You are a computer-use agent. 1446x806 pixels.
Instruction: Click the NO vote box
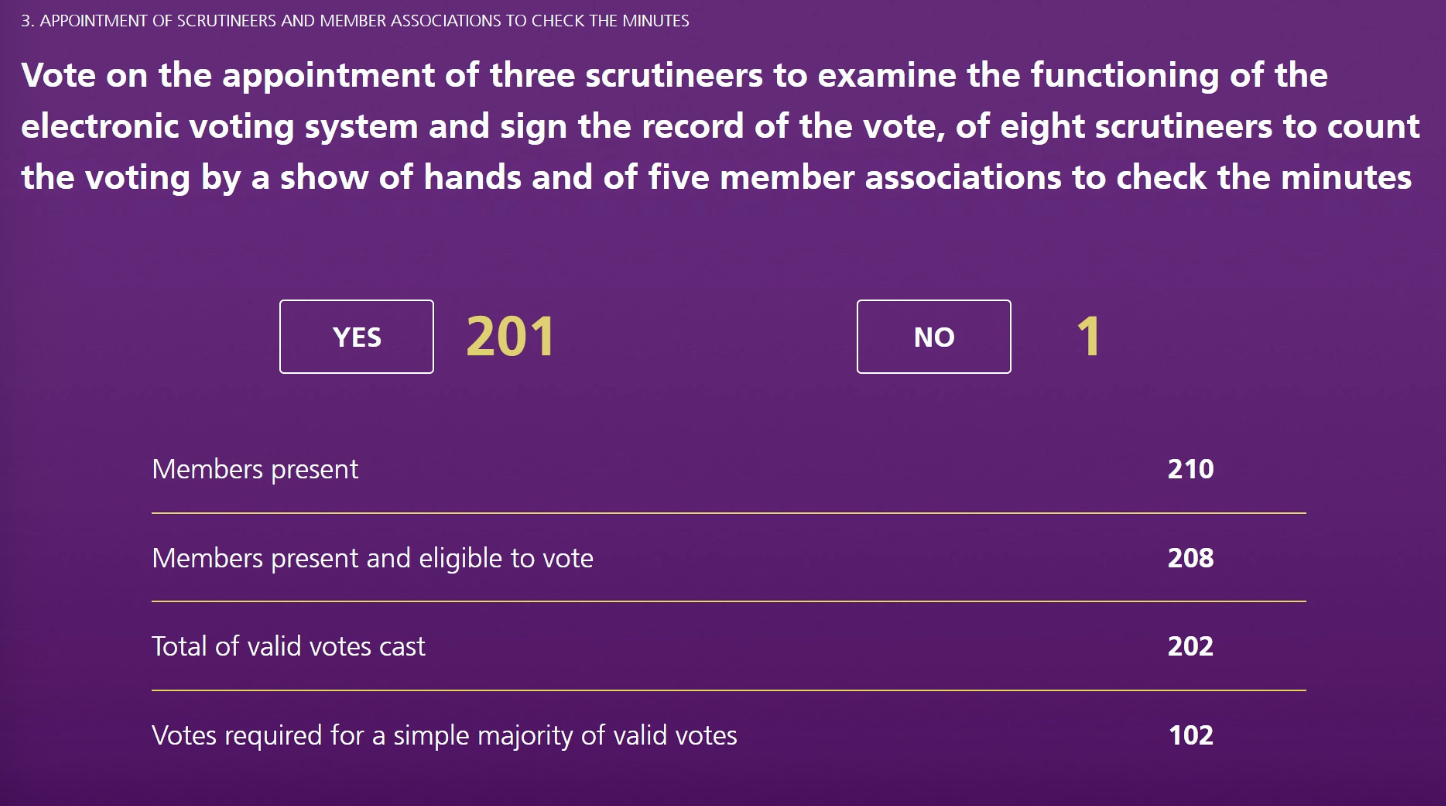934,337
